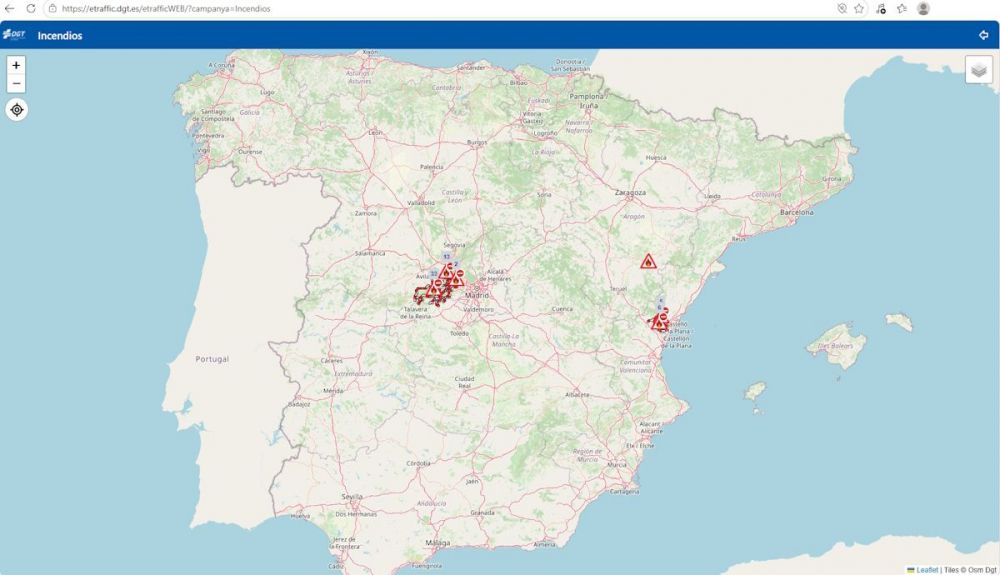Go back in the browser

pyautogui.click(x=10, y=8)
